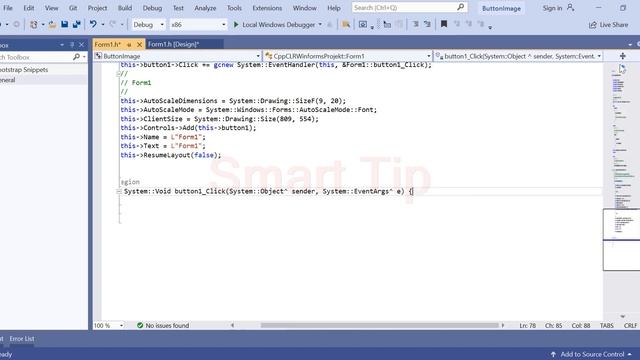The height and width of the screenshot is (360, 640).
Task: Click the green No issues found checkmark
Action: coord(140,325)
